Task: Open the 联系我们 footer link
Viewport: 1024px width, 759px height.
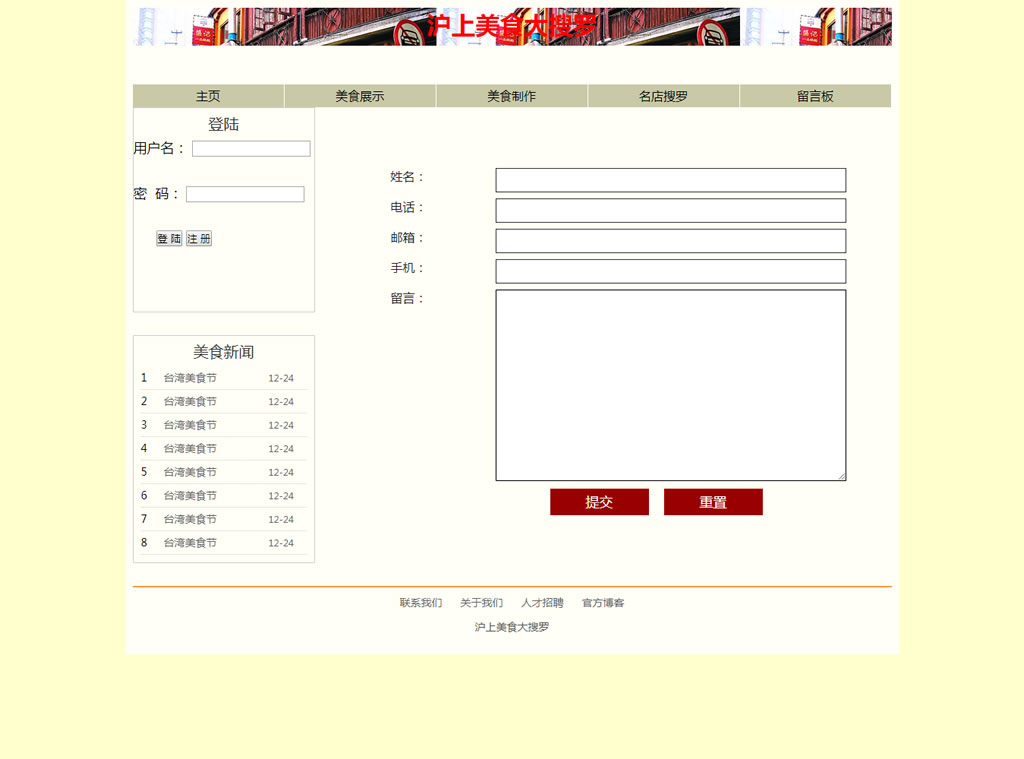Action: tap(421, 603)
